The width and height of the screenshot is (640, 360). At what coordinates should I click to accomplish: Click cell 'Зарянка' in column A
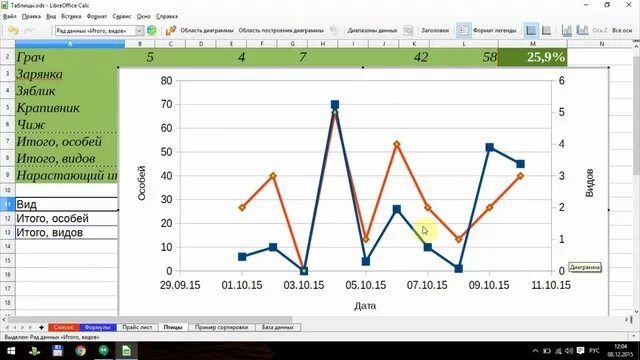[x=67, y=74]
